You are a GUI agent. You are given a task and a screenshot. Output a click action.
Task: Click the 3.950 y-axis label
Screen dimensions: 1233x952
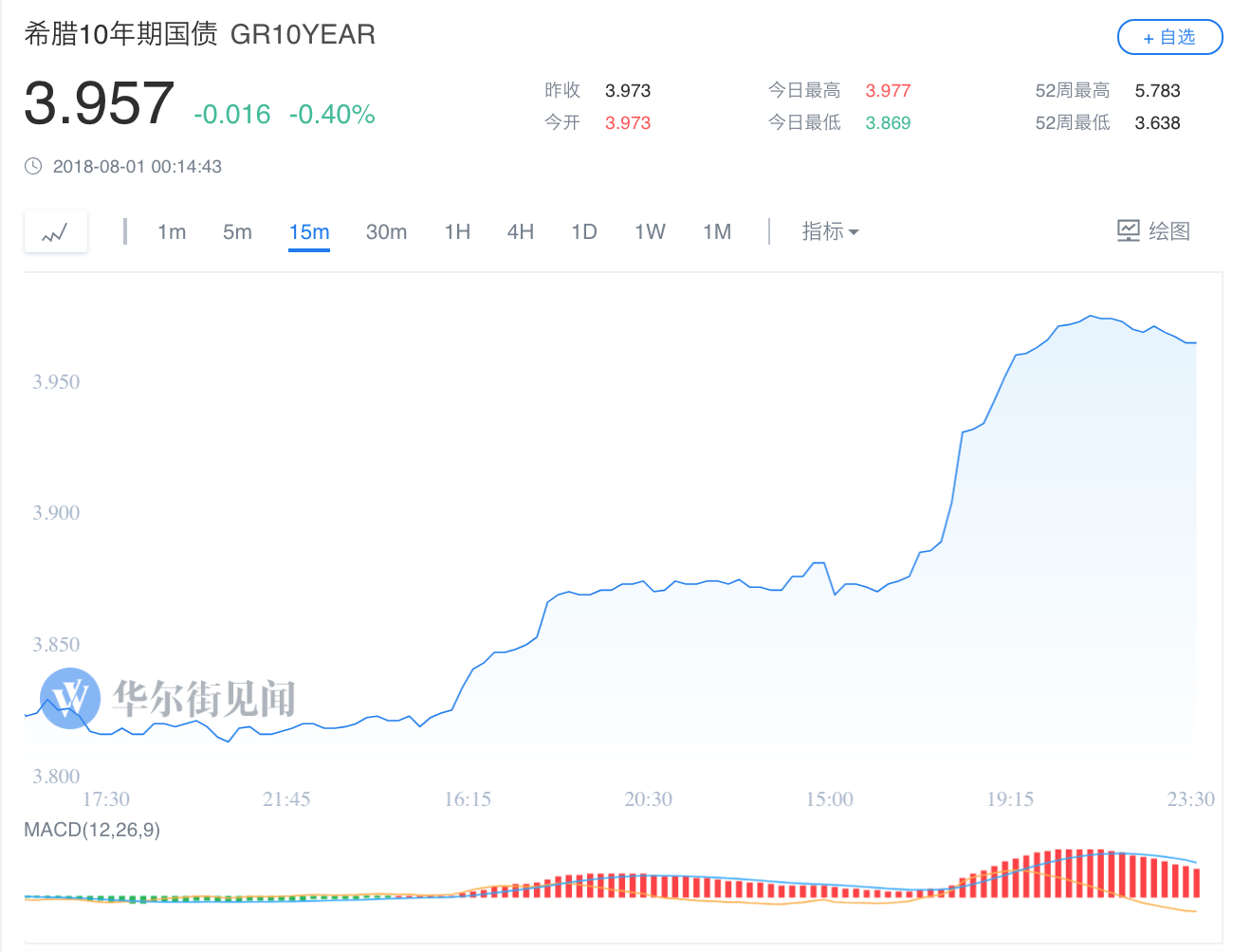pyautogui.click(x=56, y=382)
